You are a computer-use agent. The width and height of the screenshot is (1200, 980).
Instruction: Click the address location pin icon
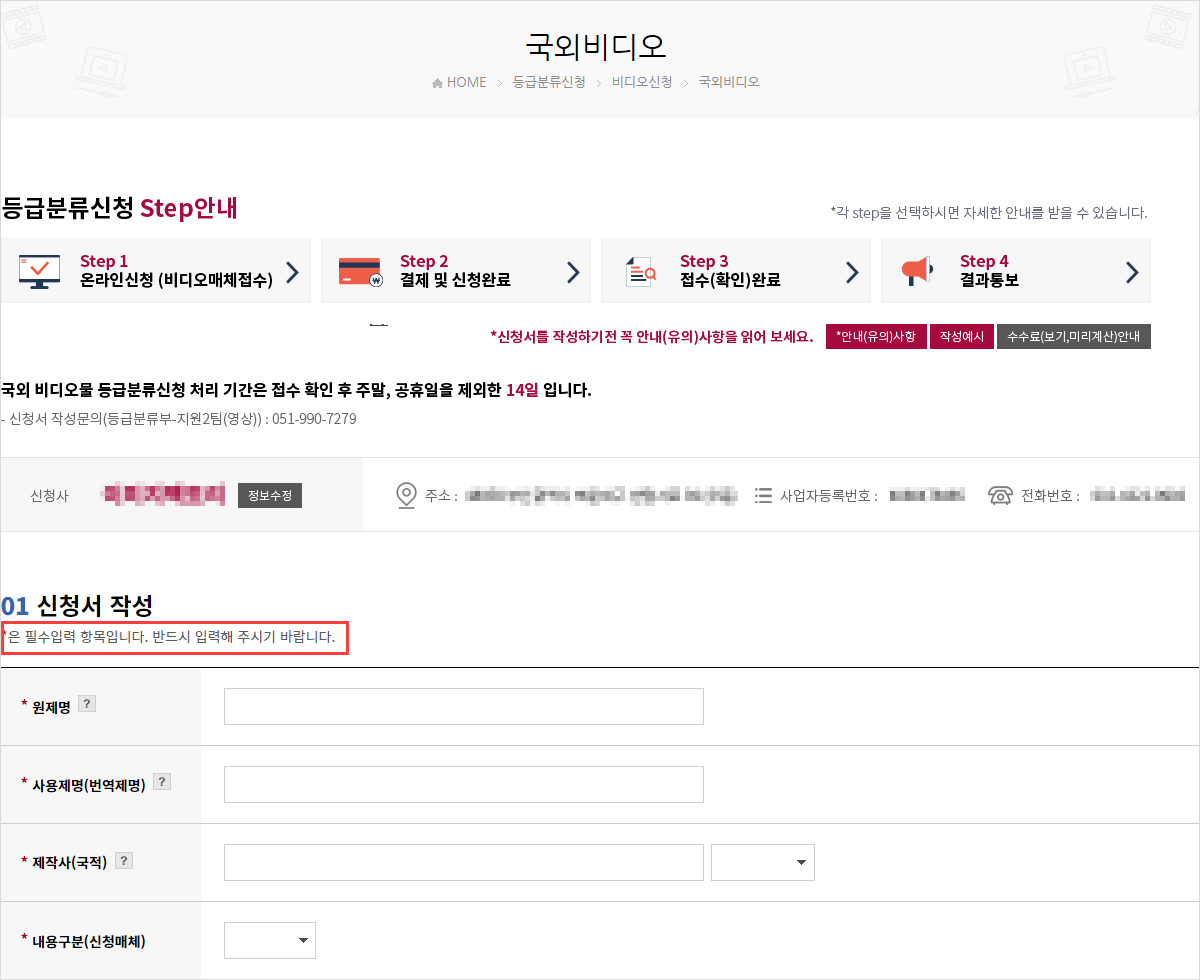pos(406,495)
